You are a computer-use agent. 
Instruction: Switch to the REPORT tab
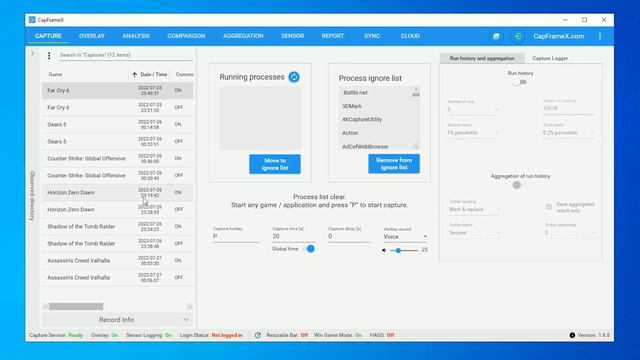[333, 36]
